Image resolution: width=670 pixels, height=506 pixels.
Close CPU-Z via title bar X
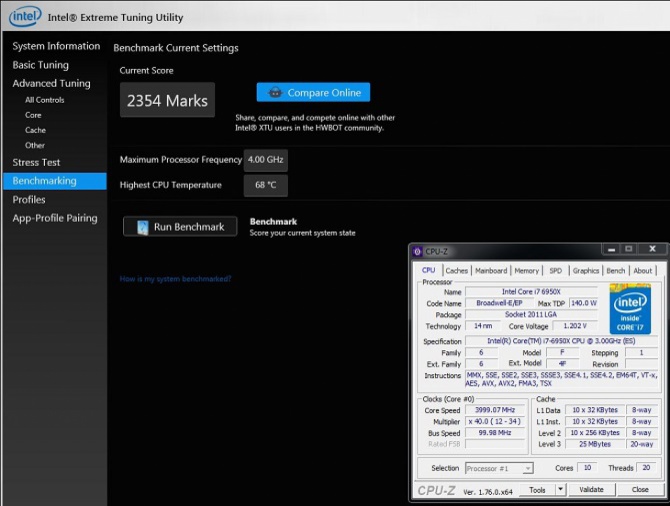(x=652, y=249)
